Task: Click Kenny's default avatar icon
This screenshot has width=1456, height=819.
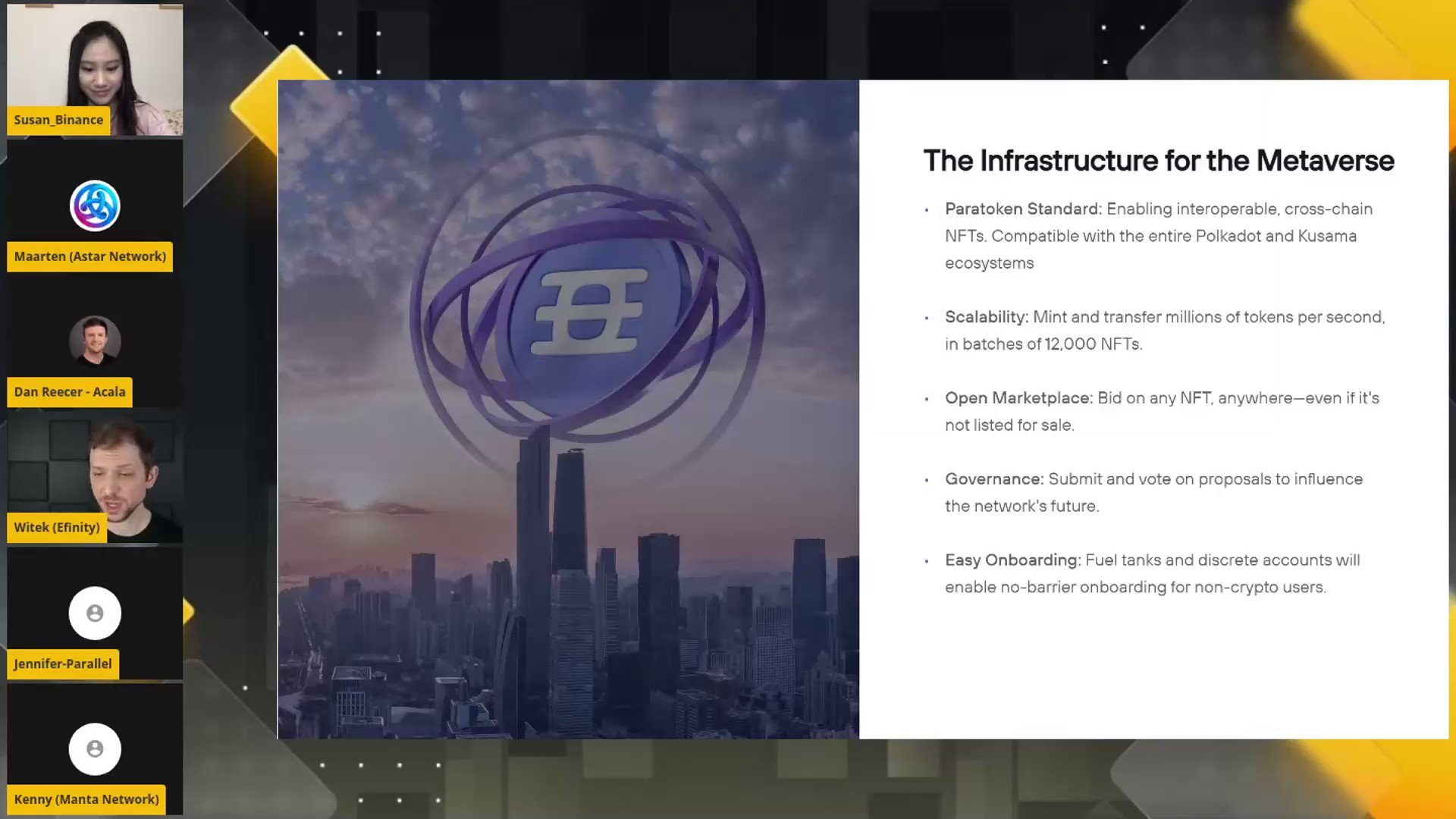Action: [x=95, y=748]
